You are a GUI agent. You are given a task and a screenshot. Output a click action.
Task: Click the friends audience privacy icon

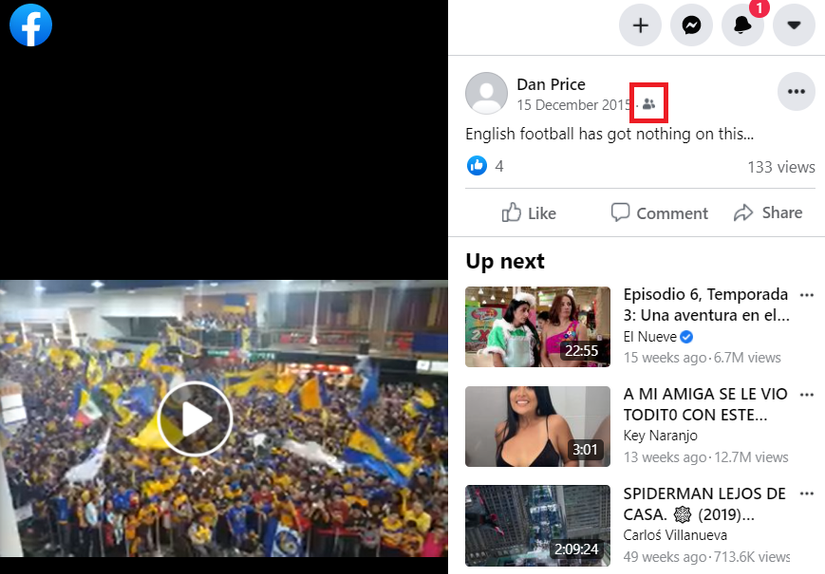pos(649,104)
